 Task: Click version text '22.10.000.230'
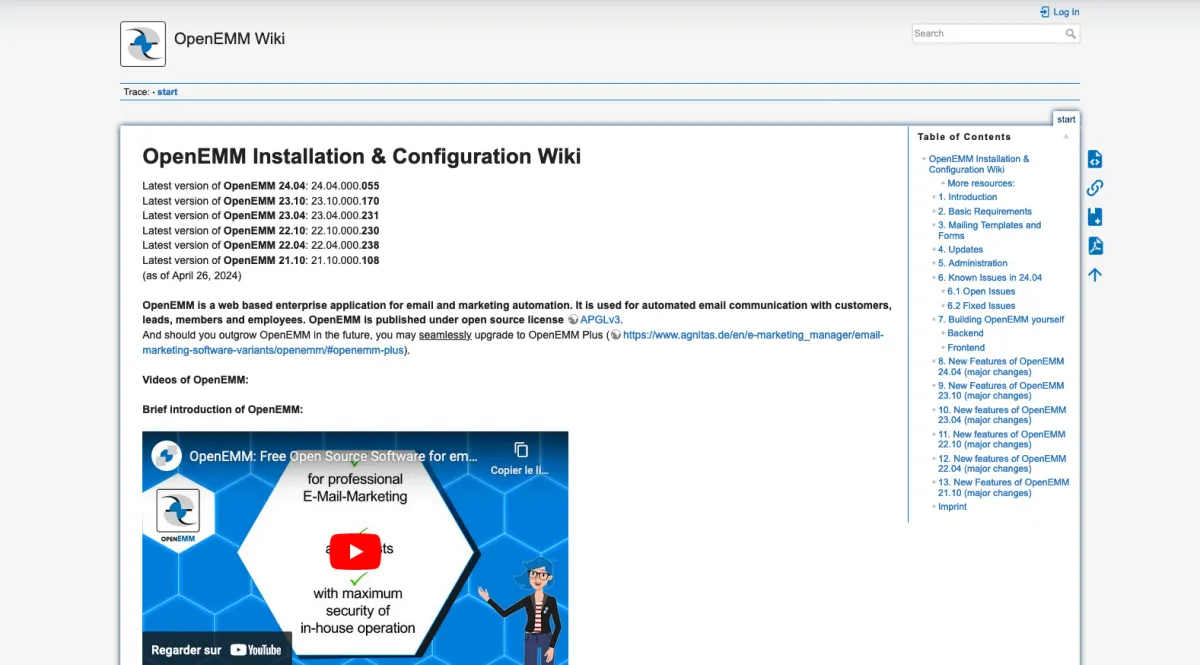[345, 231]
